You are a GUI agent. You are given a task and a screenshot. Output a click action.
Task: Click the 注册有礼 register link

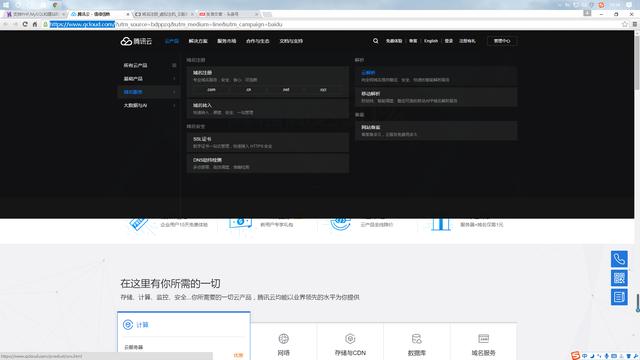point(467,41)
